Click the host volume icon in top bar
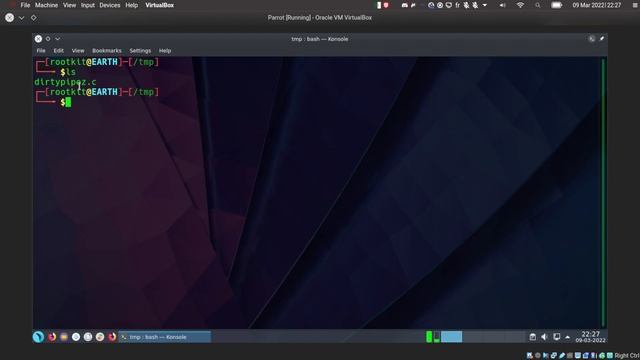 coord(502,5)
